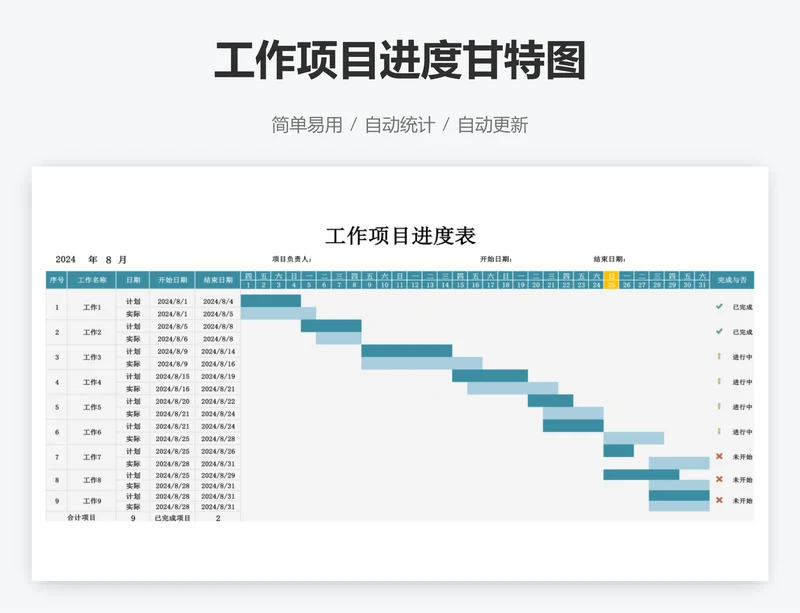
Task: Select the exclamation icon for 工作3 进行中
Action: click(719, 356)
